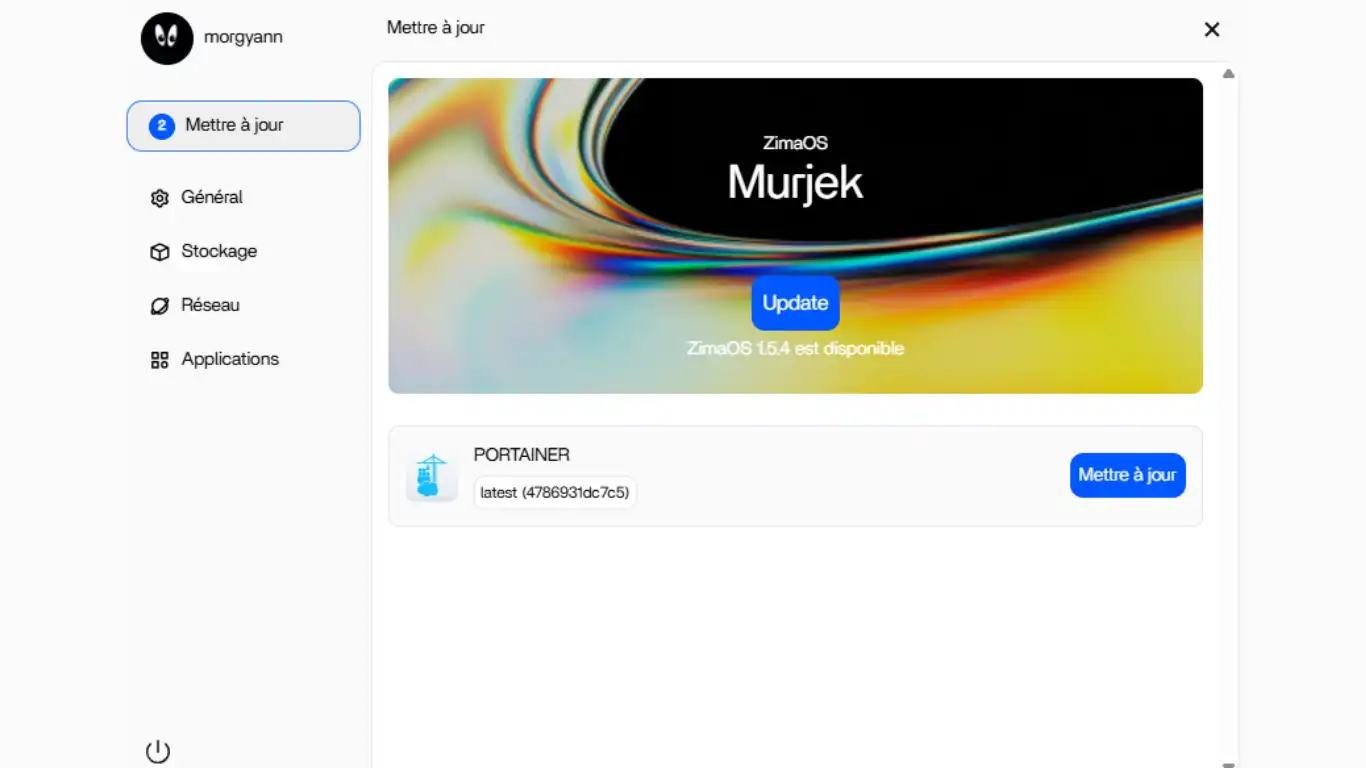Click the Portainer app icon

tap(432, 476)
